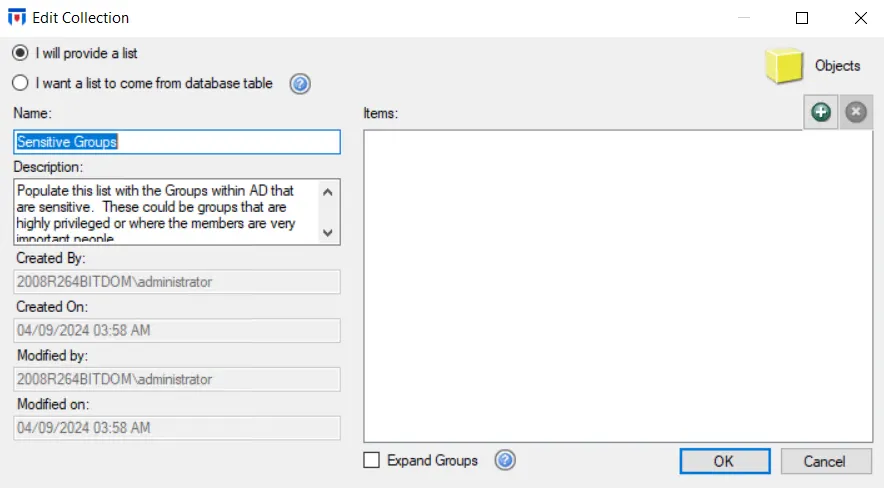The width and height of the screenshot is (884, 488).
Task: Click the Cancel button
Action: pos(826,462)
